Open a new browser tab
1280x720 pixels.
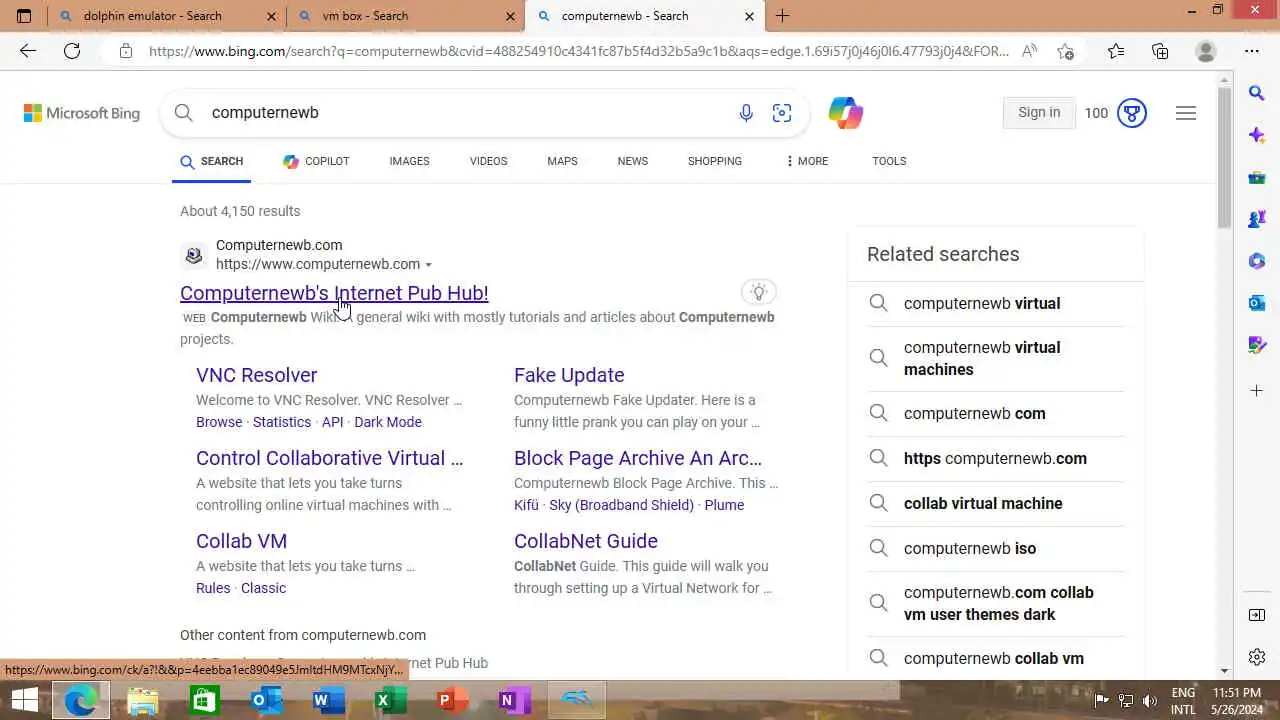pos(783,16)
